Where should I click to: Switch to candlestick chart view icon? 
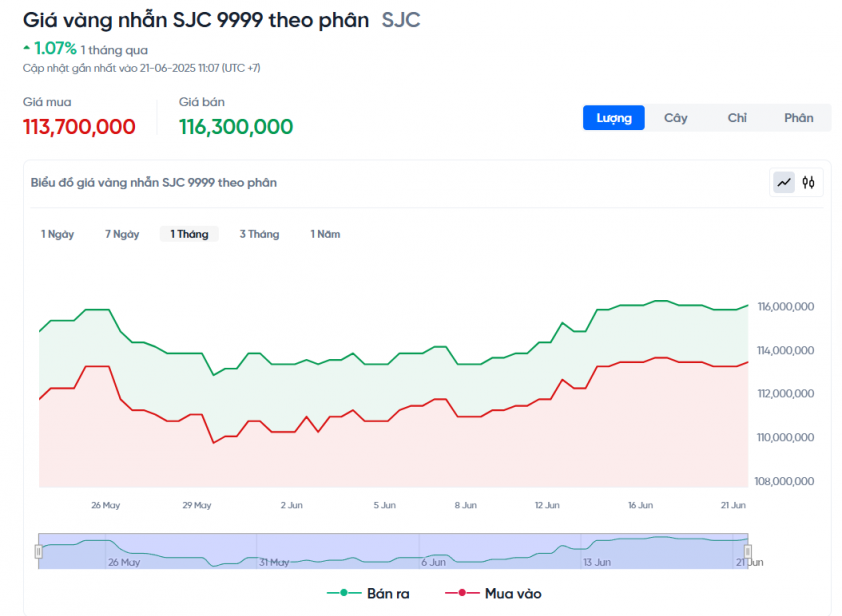(809, 183)
